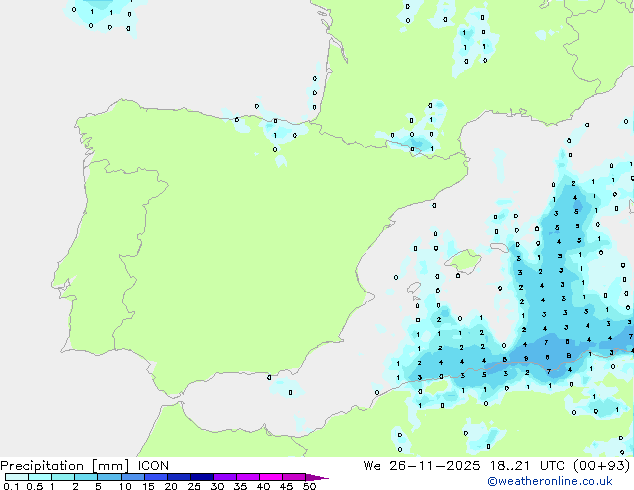
Task: Select legend swatch between 35 and 40
Action: pyautogui.click(x=248, y=477)
